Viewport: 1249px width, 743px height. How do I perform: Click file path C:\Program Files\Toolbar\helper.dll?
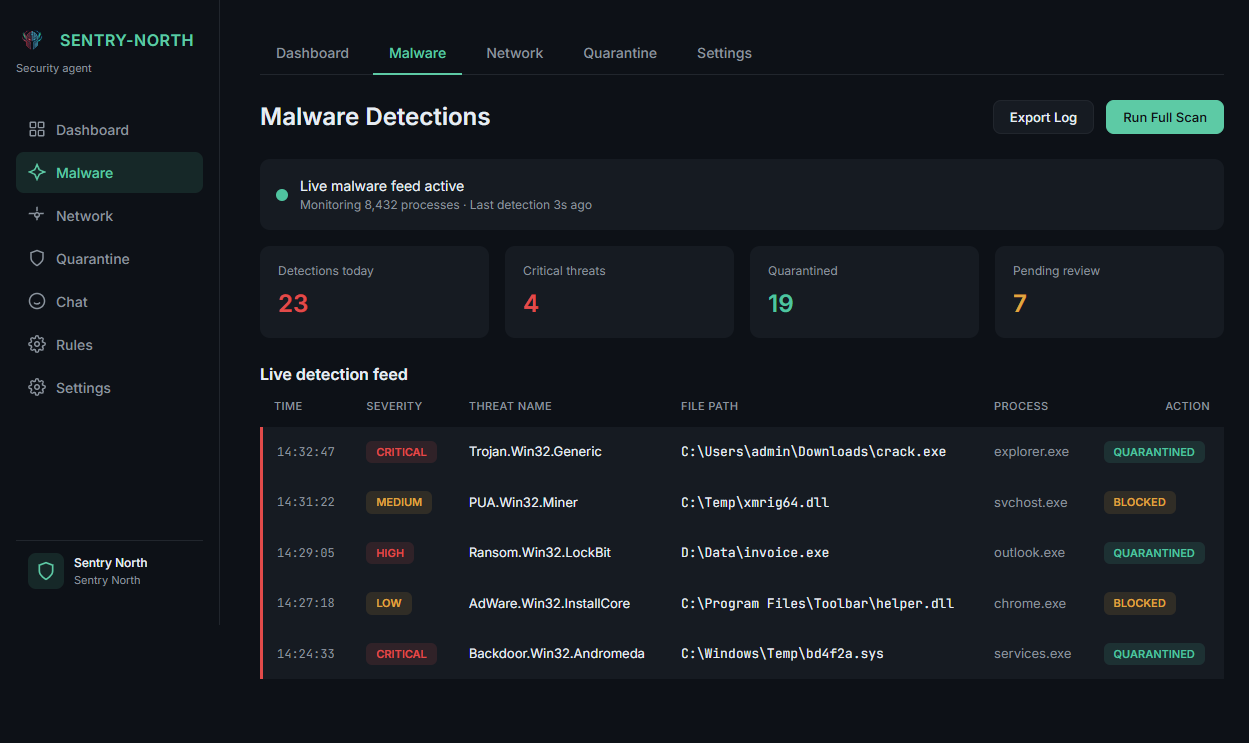point(817,603)
